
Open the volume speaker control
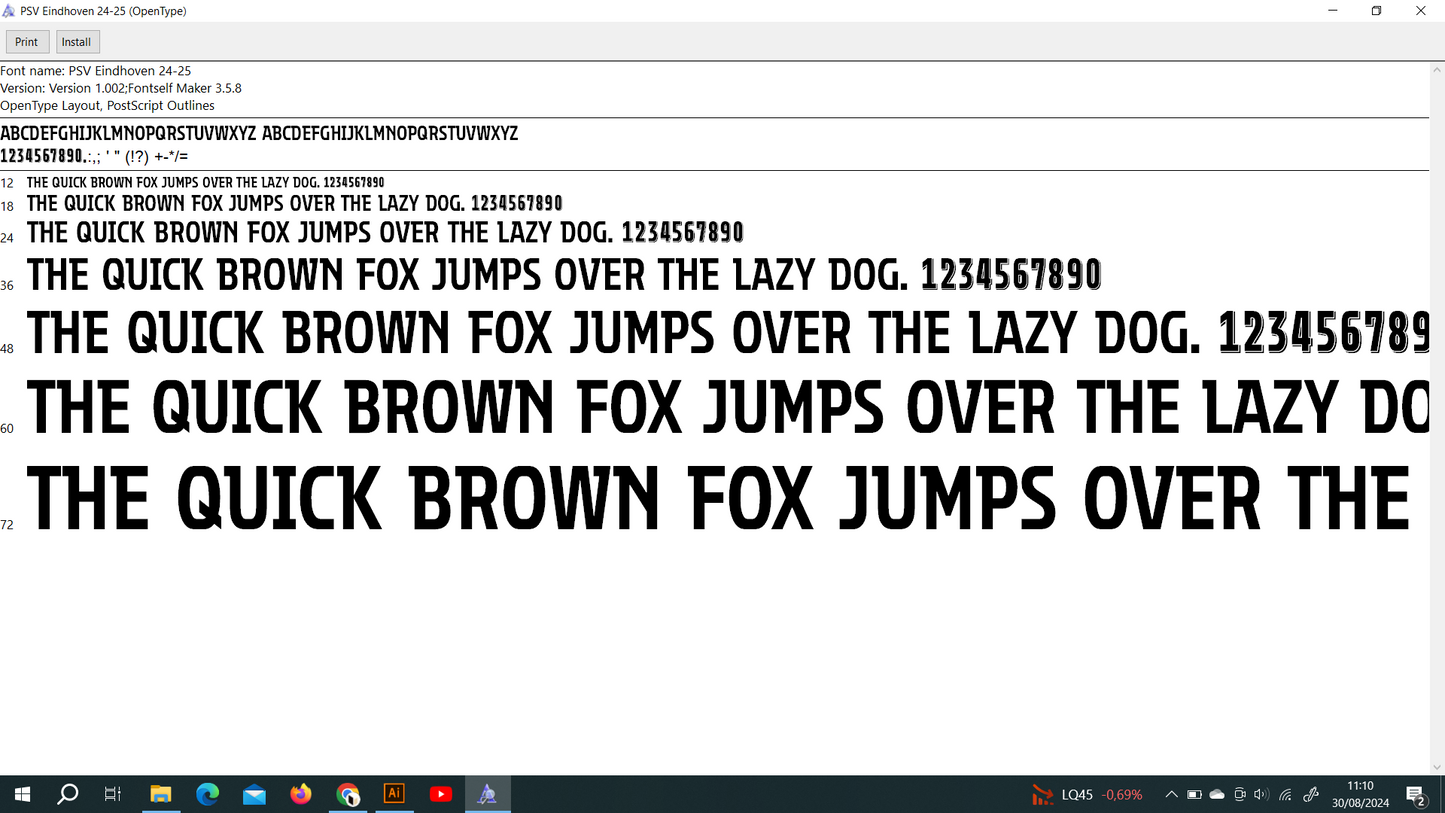pos(1261,795)
